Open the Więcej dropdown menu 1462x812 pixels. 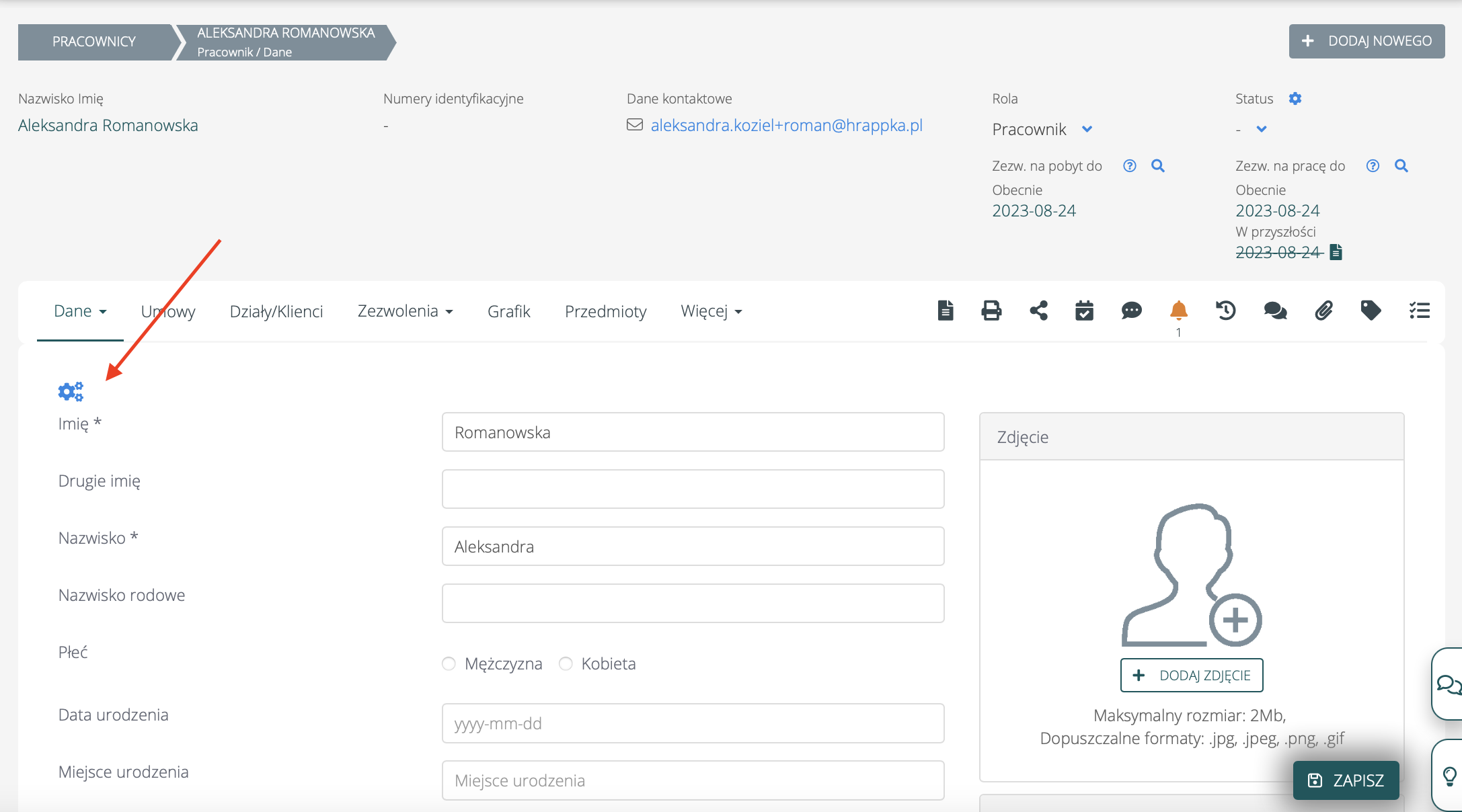(x=711, y=311)
